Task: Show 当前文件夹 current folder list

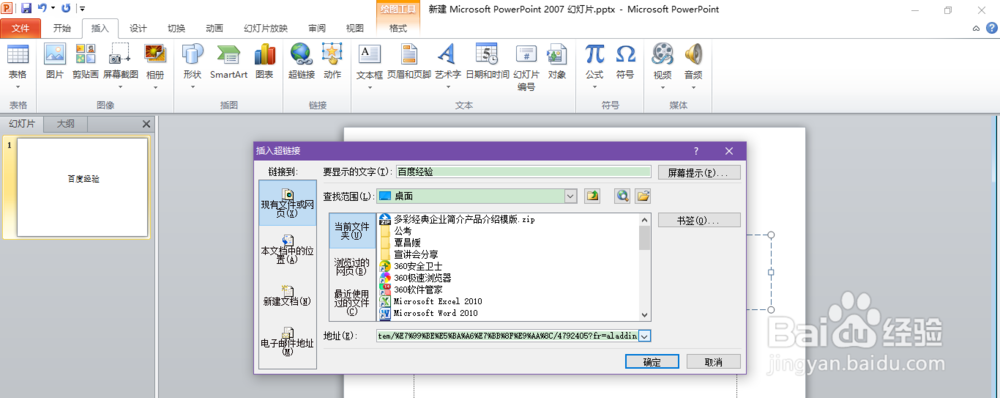Action: click(352, 231)
